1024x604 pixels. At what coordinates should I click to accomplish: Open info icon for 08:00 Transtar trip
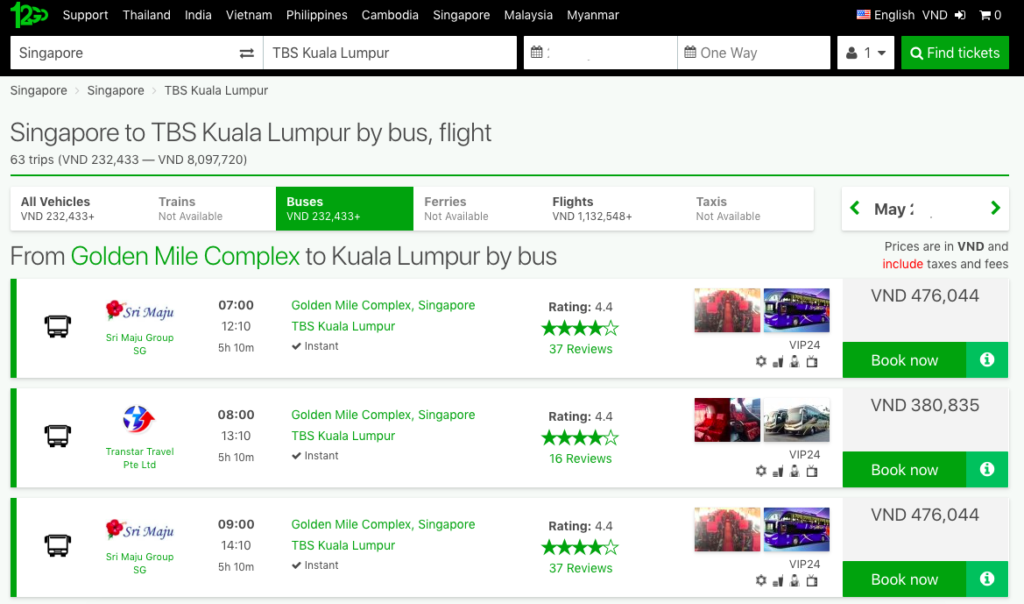(987, 470)
